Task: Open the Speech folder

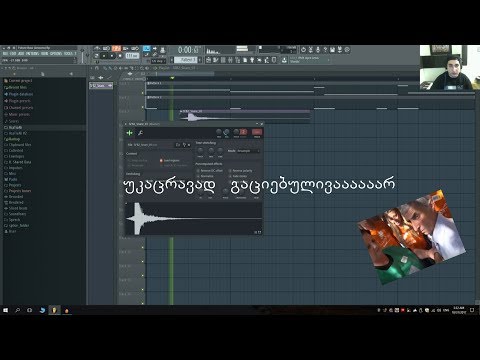Action: [12, 220]
